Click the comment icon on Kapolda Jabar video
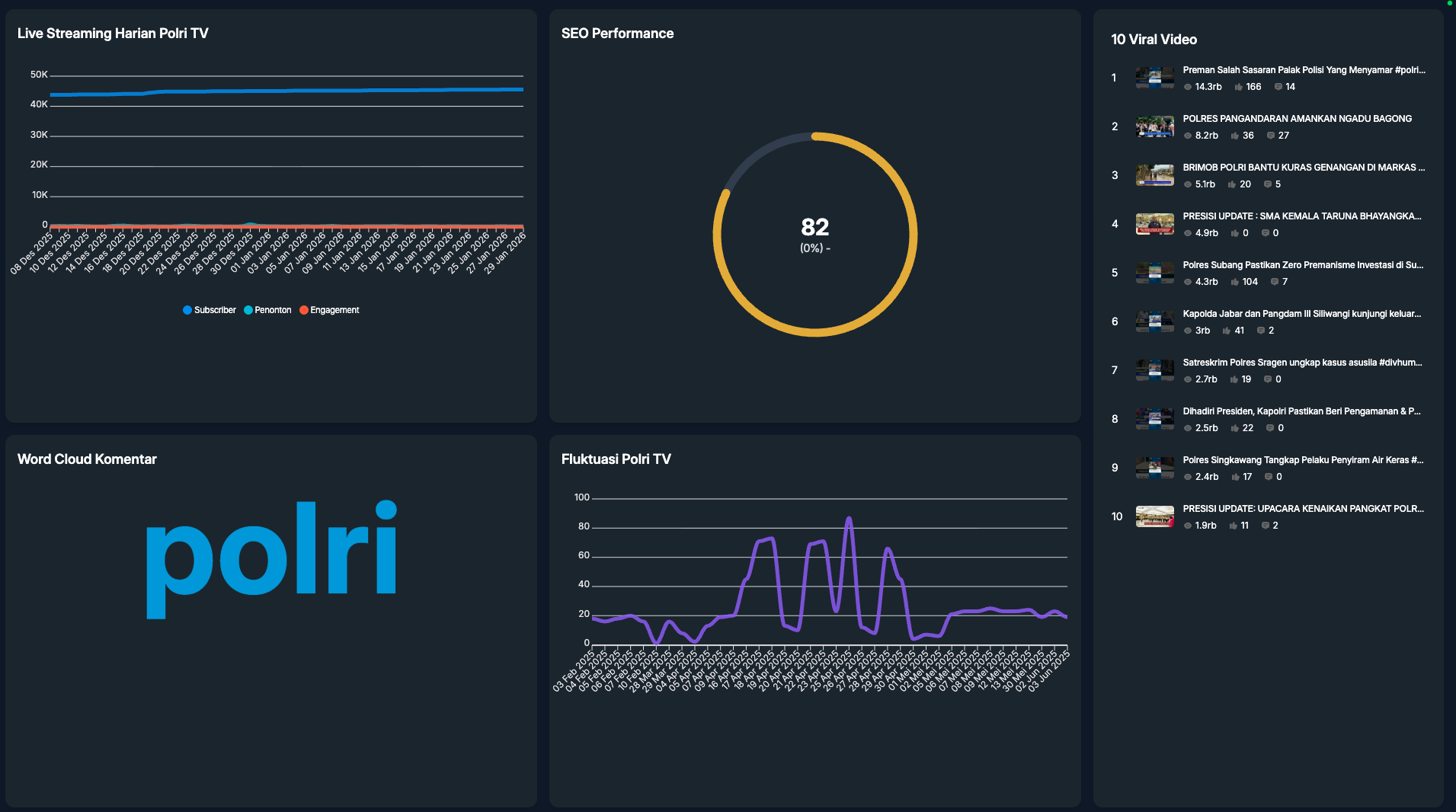The width and height of the screenshot is (1456, 812). click(1262, 330)
